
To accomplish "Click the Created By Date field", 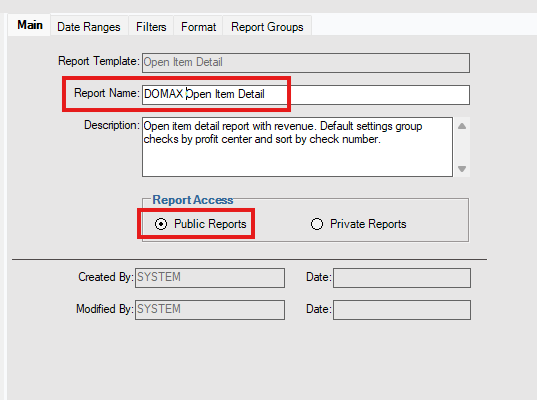I will click(402, 278).
